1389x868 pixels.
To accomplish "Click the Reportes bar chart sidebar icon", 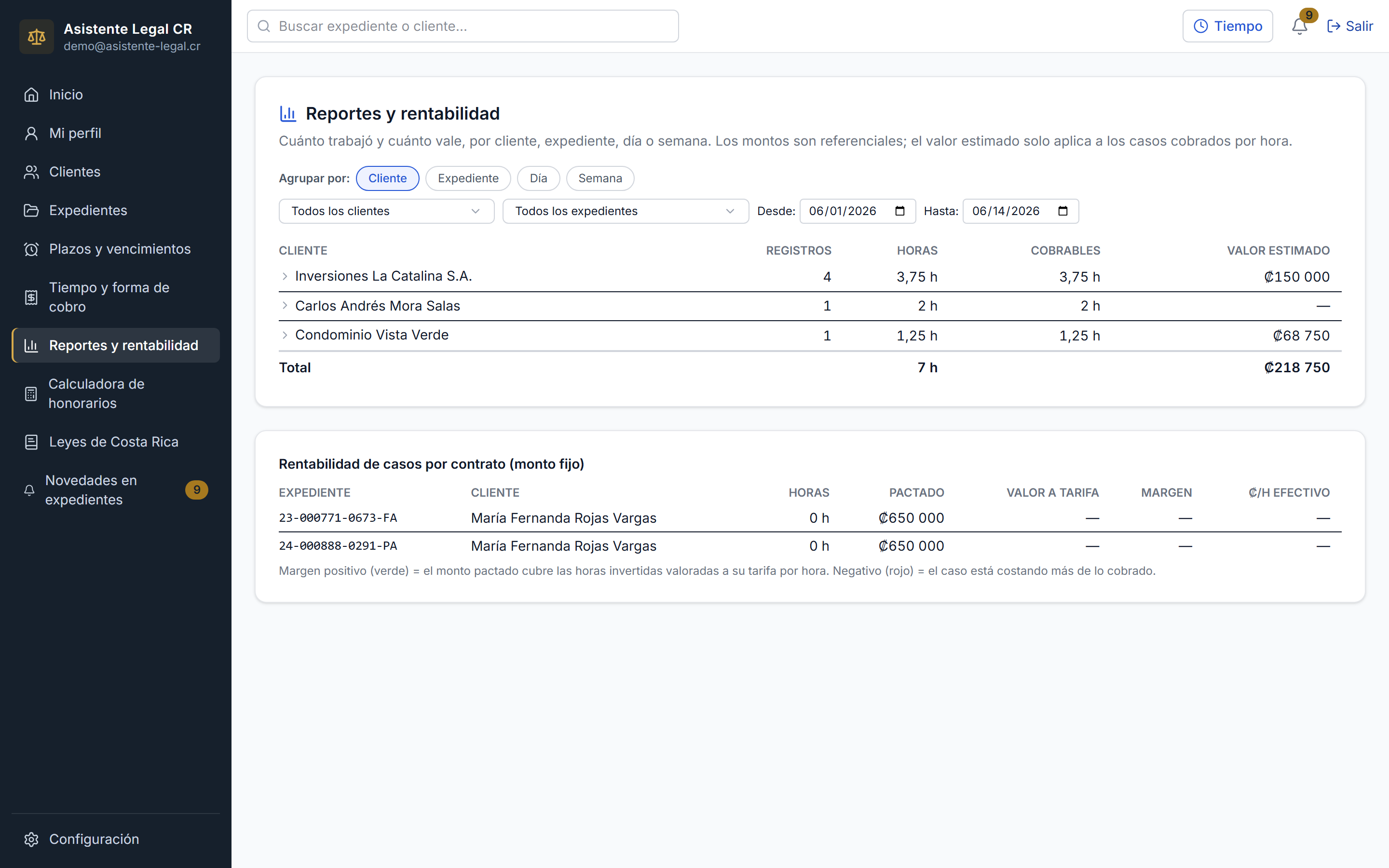I will pyautogui.click(x=31, y=345).
